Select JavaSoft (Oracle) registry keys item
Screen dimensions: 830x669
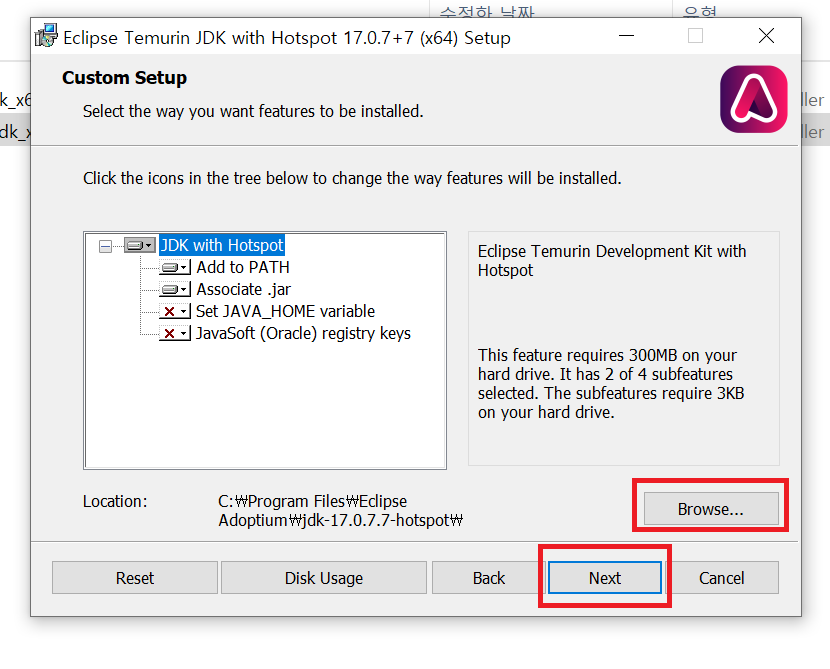tap(303, 333)
